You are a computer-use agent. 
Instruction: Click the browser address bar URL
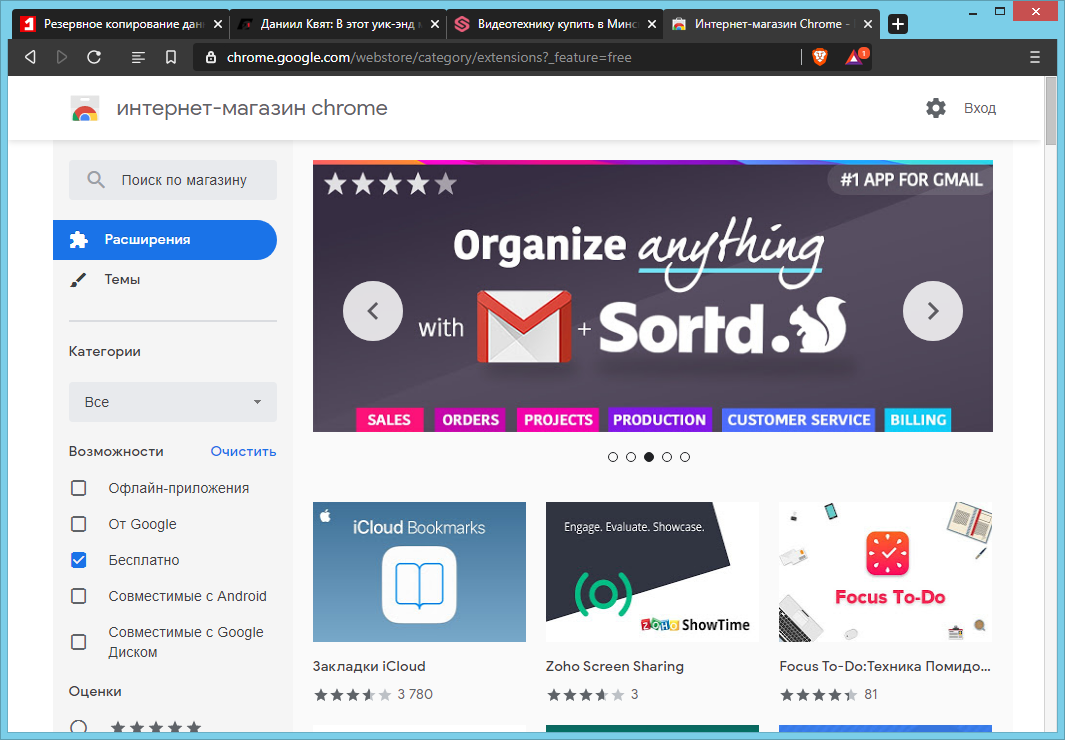tap(429, 58)
